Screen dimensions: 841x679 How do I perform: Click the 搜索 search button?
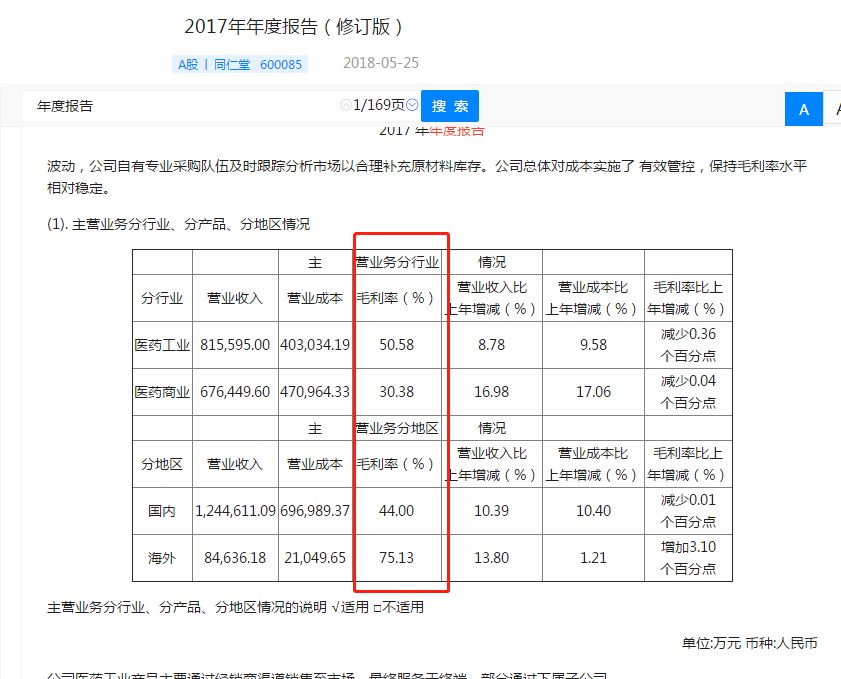449,106
